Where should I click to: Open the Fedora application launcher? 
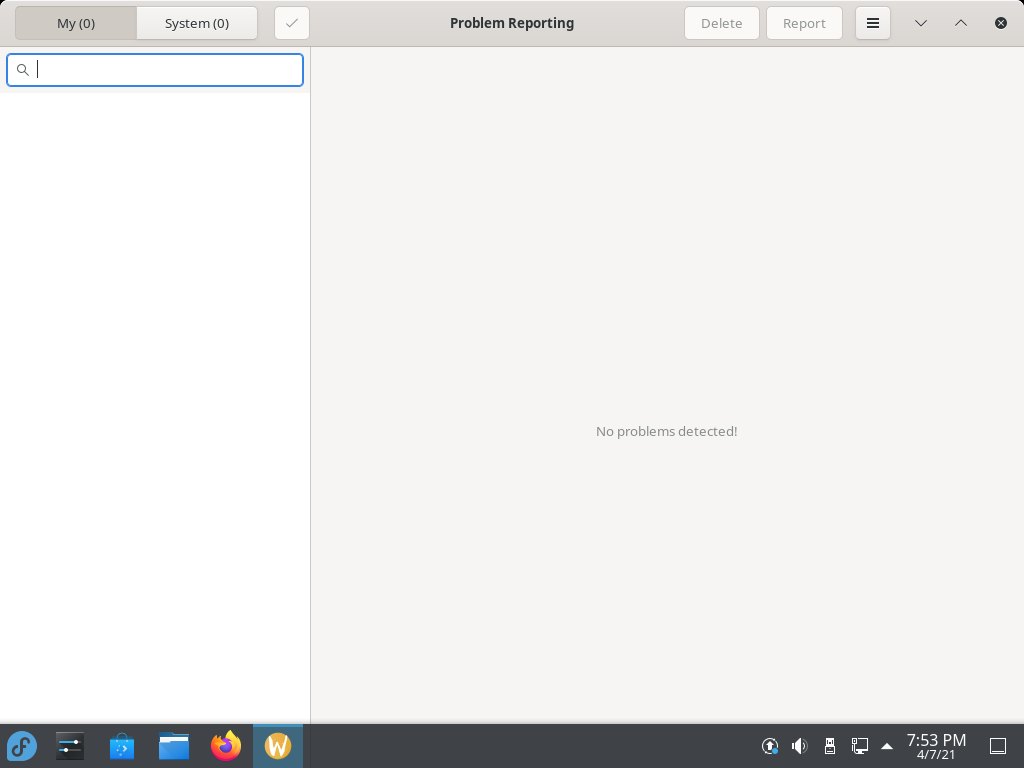pyautogui.click(x=22, y=746)
